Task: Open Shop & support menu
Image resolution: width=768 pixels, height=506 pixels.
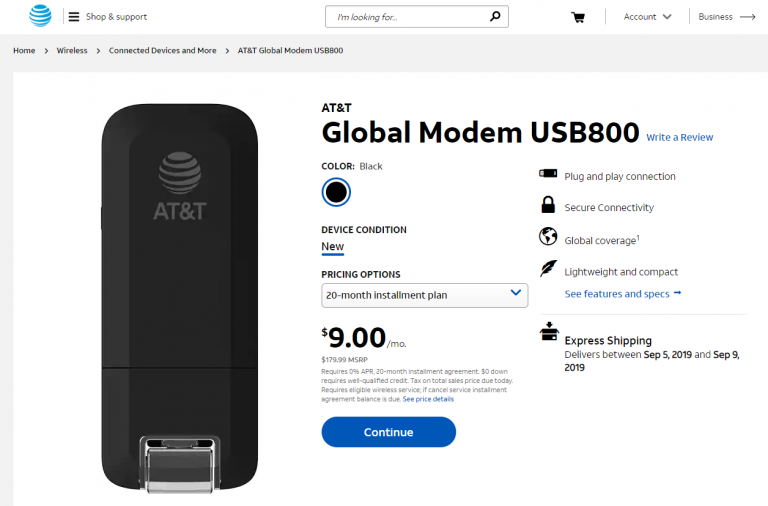Action: pyautogui.click(x=116, y=17)
